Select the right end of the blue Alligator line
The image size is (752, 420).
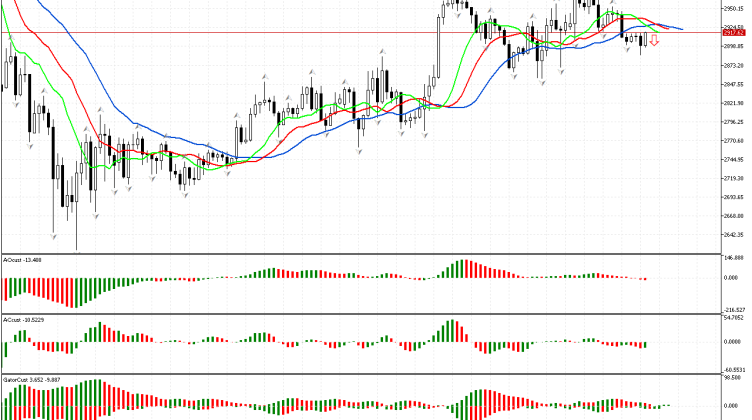coord(682,29)
